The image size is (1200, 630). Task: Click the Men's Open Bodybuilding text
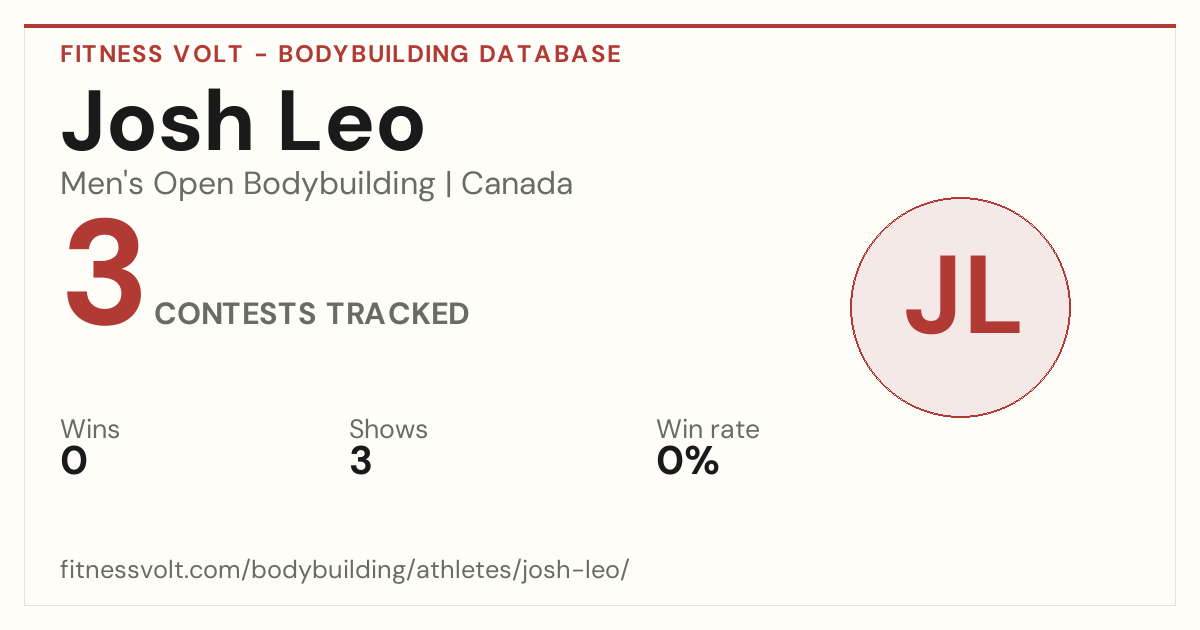pos(248,184)
